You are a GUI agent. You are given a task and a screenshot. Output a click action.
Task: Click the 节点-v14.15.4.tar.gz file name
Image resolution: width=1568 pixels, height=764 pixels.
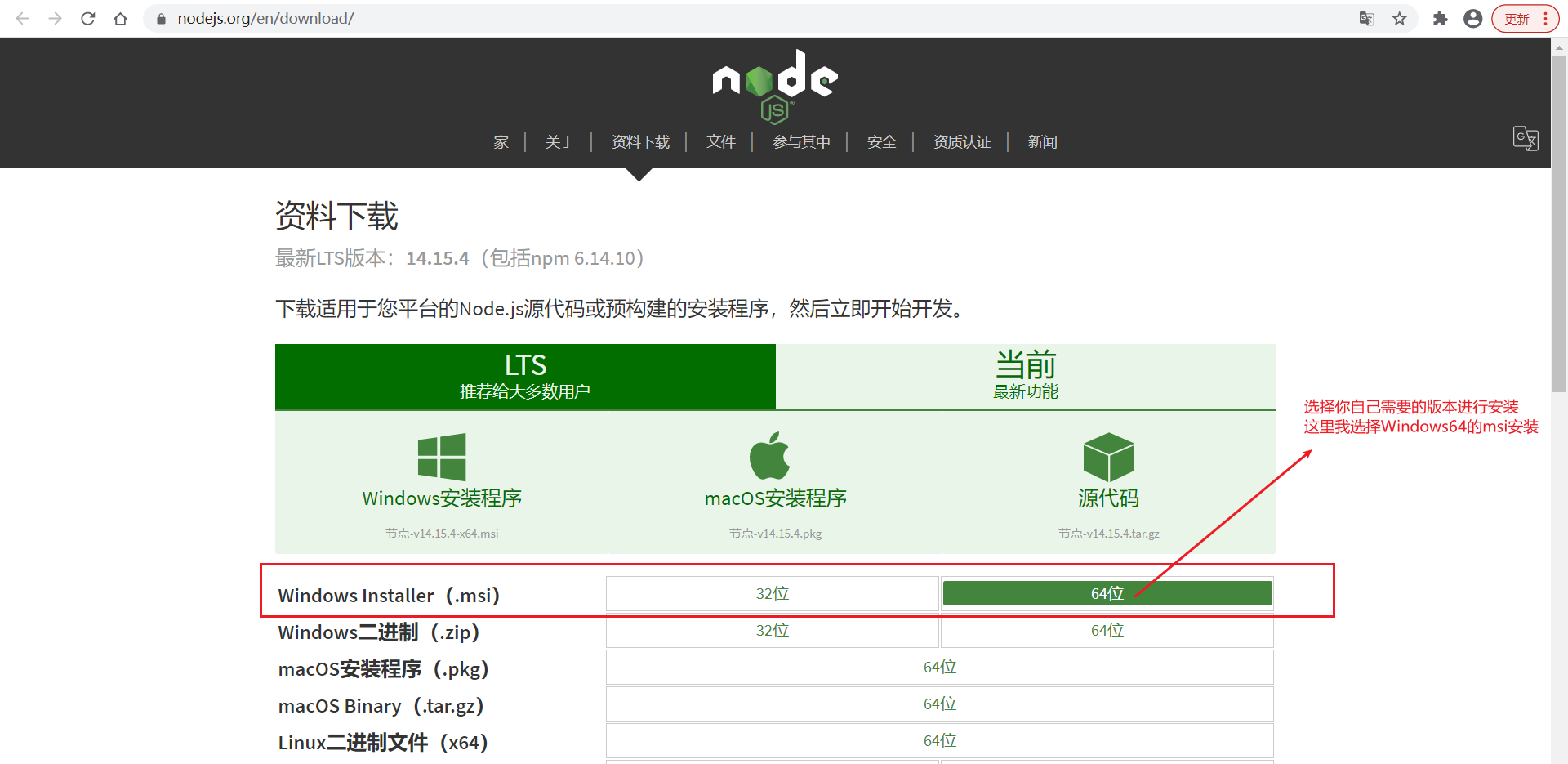(x=1108, y=534)
